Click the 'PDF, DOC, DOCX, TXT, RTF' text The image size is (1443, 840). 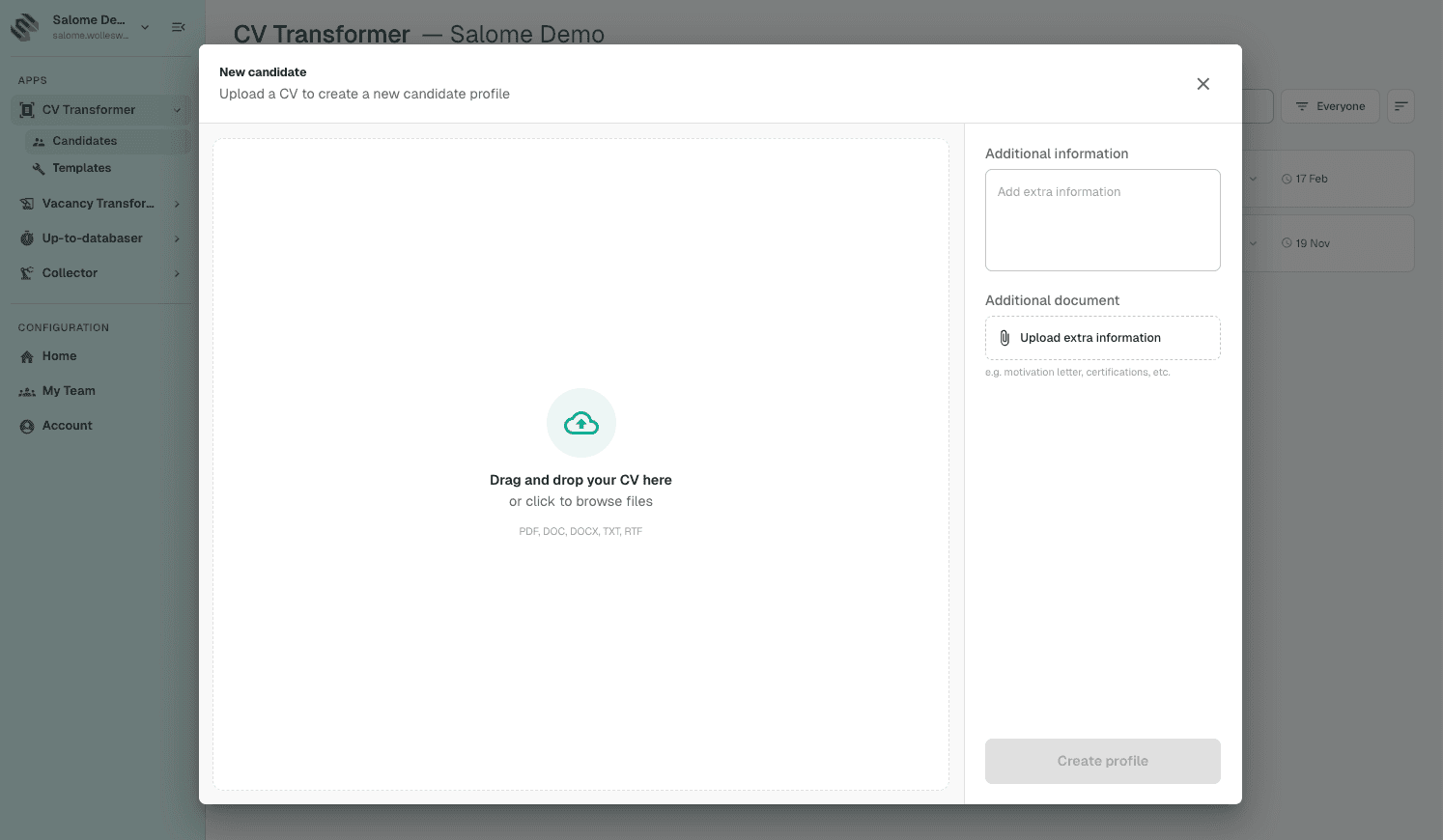(580, 531)
